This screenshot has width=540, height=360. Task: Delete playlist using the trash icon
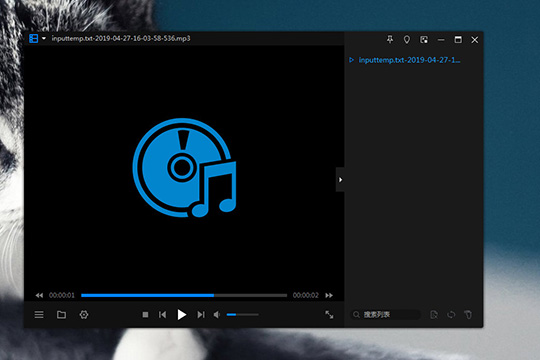(x=468, y=315)
